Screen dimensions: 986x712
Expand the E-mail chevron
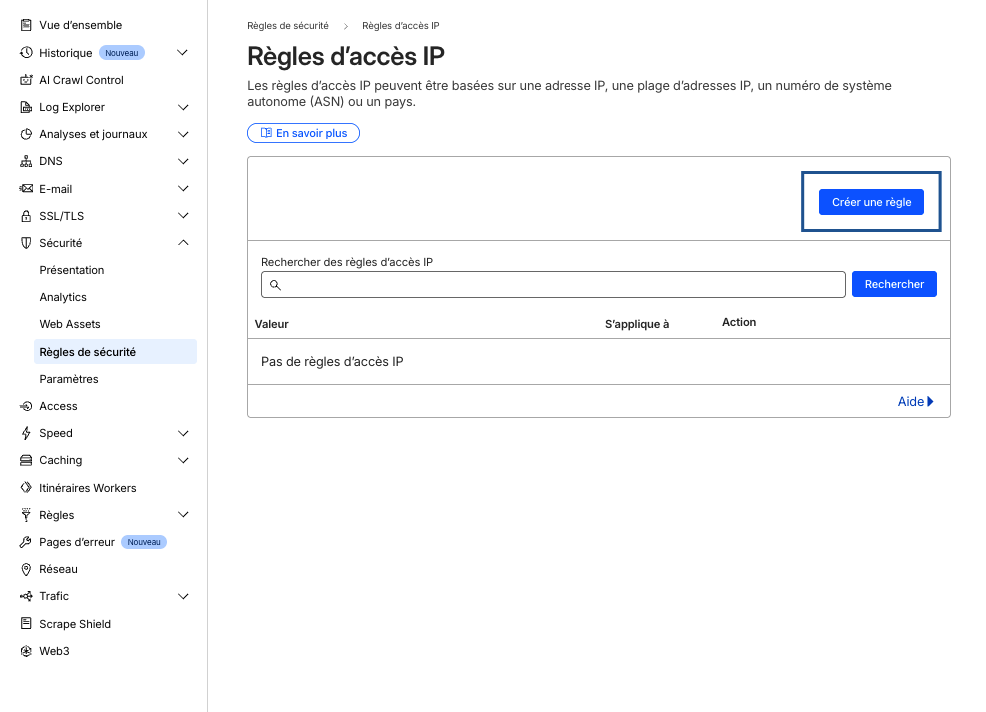(183, 189)
